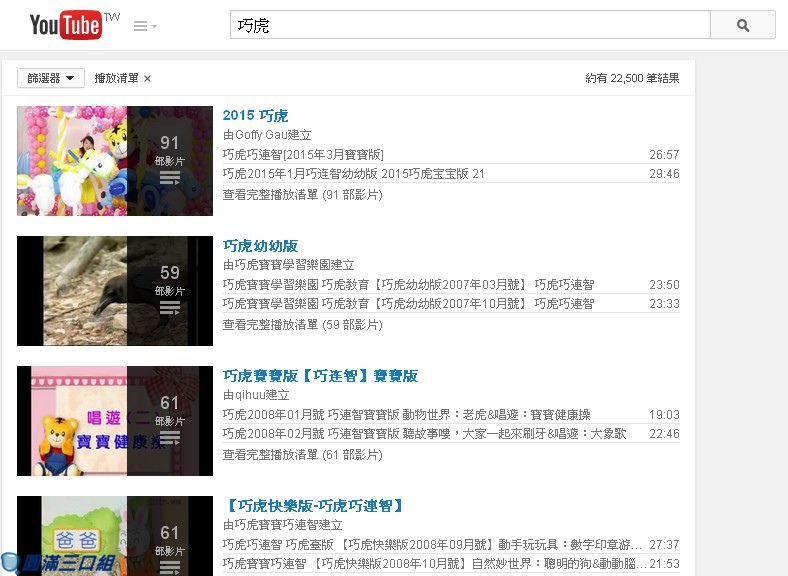The image size is (788, 576).
Task: Play 巧虎2008年02月號 巧連智寶寶版 video
Action: click(425, 434)
